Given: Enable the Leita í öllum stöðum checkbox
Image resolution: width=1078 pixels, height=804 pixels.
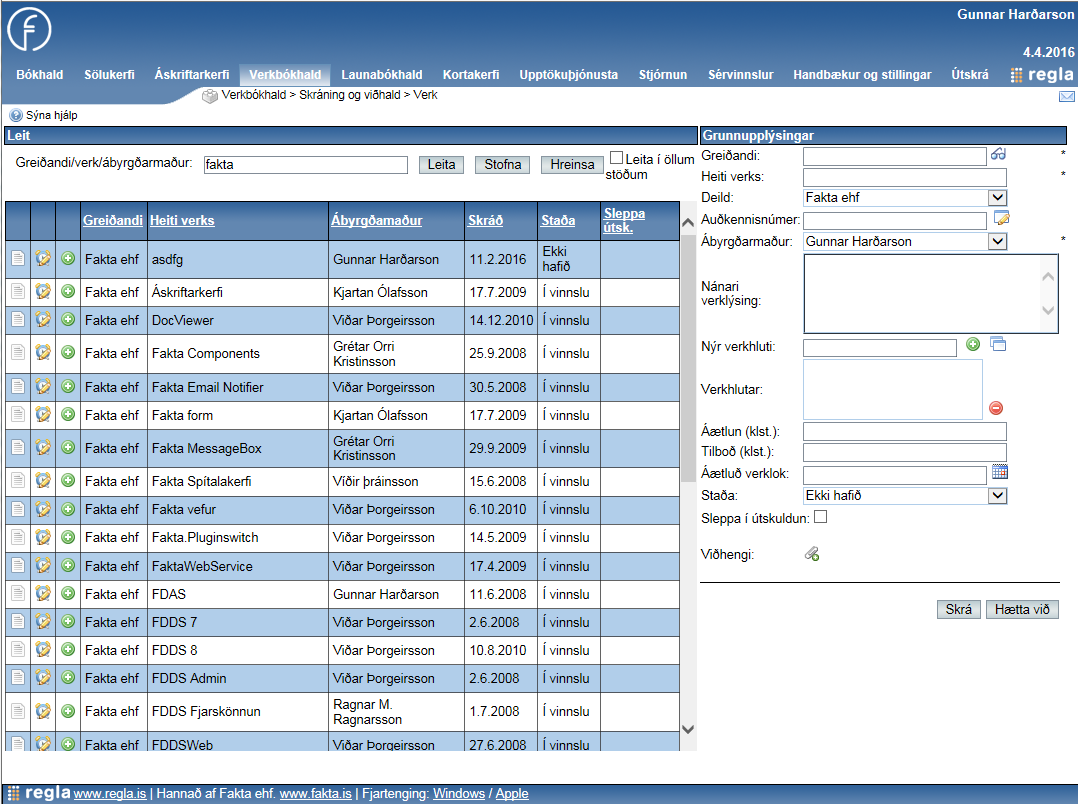Looking at the screenshot, I should click(617, 158).
